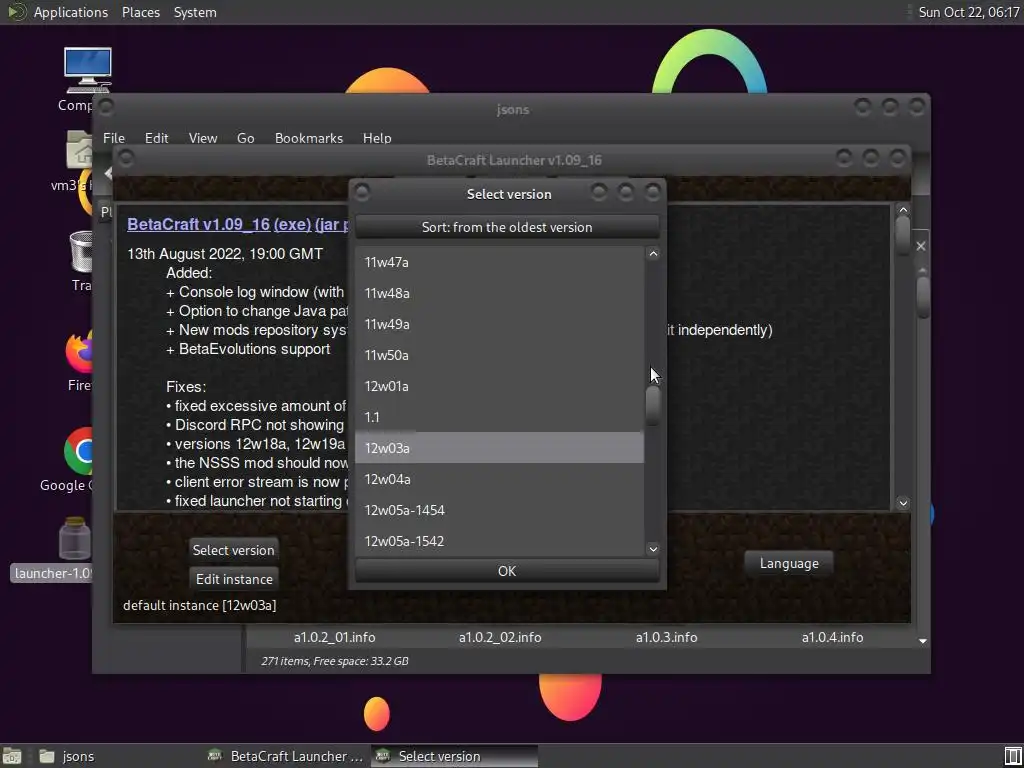Select version 11w48a in the list

click(499, 293)
